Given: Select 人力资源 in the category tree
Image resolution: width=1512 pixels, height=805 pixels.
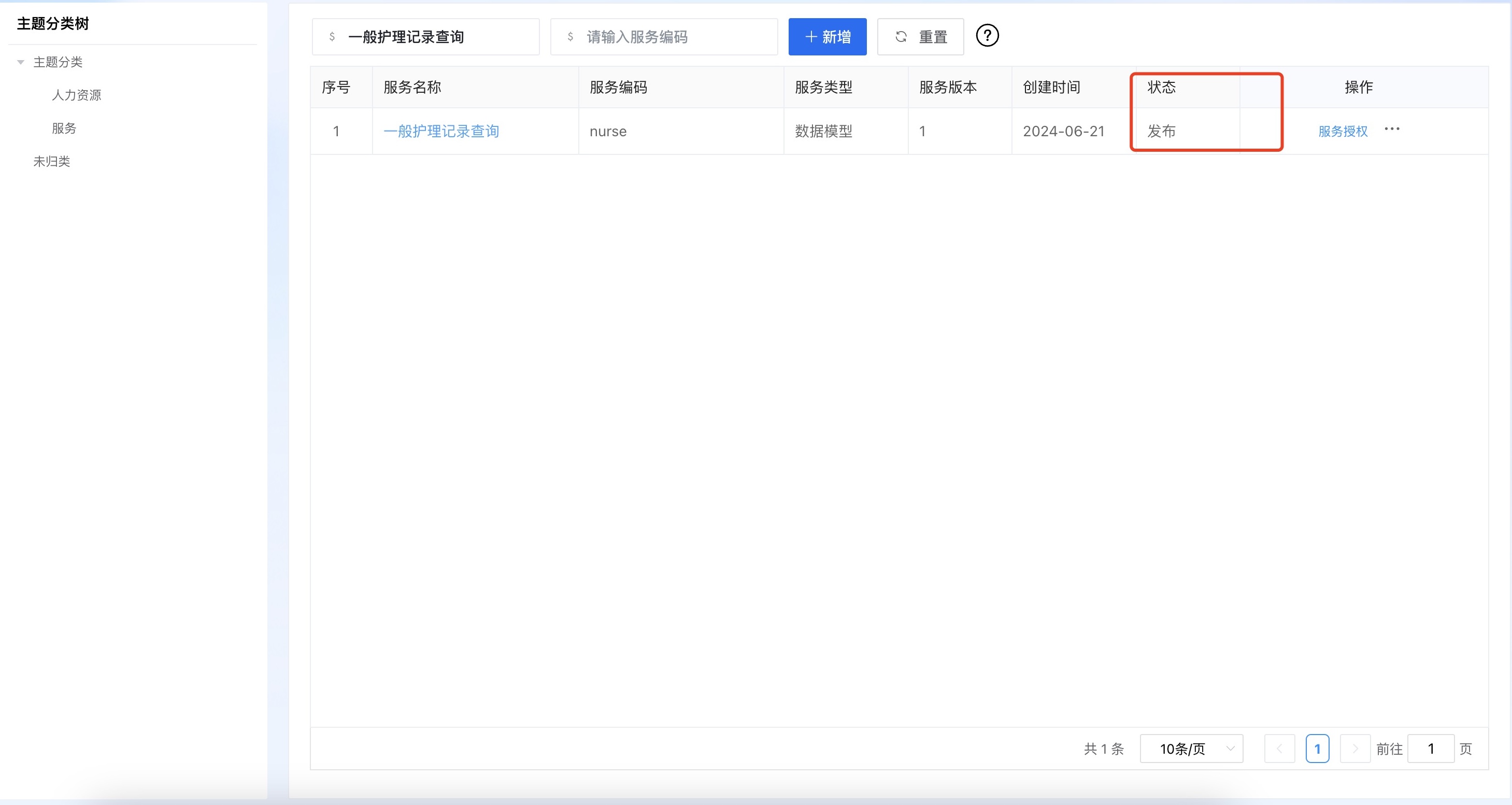Looking at the screenshot, I should point(76,95).
